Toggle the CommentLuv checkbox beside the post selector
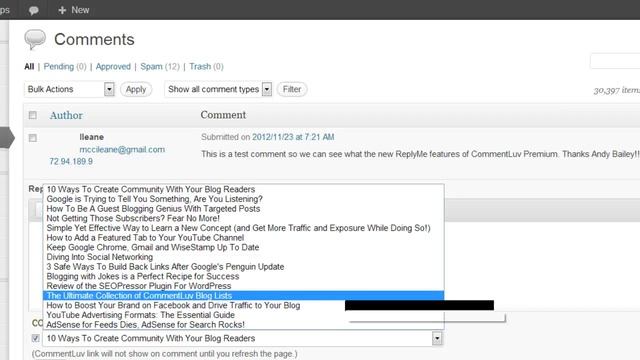Viewport: 640px width, 360px height. coord(36,338)
